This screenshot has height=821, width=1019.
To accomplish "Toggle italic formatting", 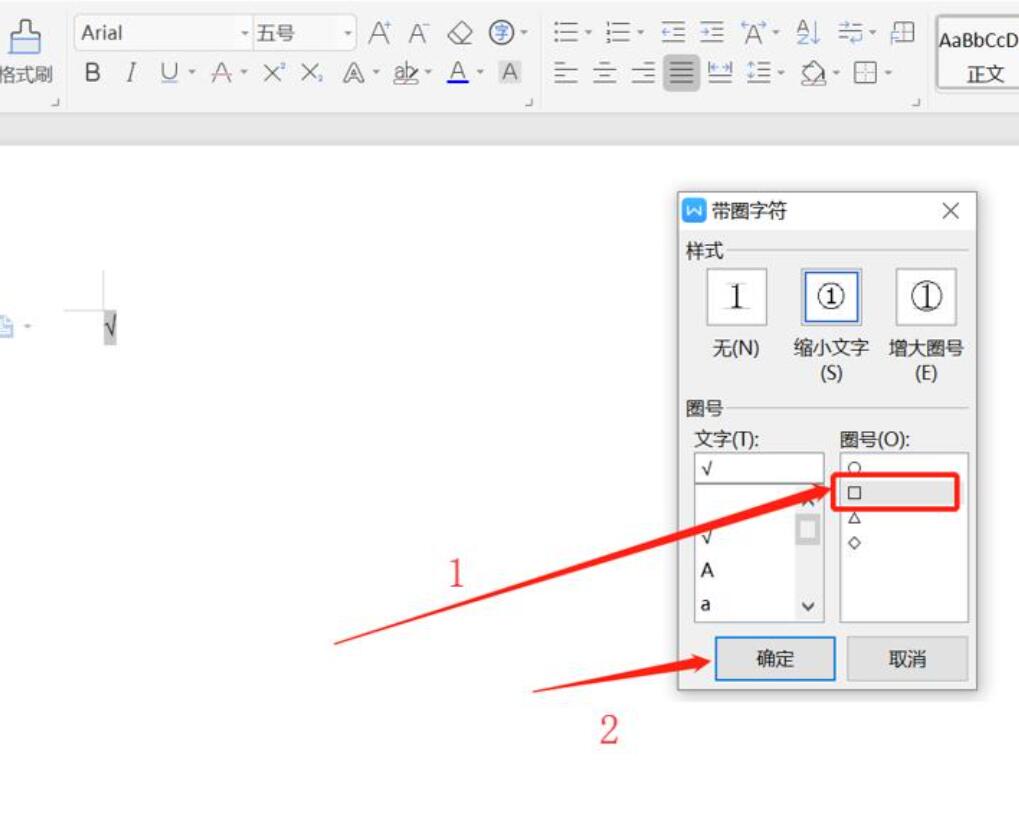I will (131, 72).
